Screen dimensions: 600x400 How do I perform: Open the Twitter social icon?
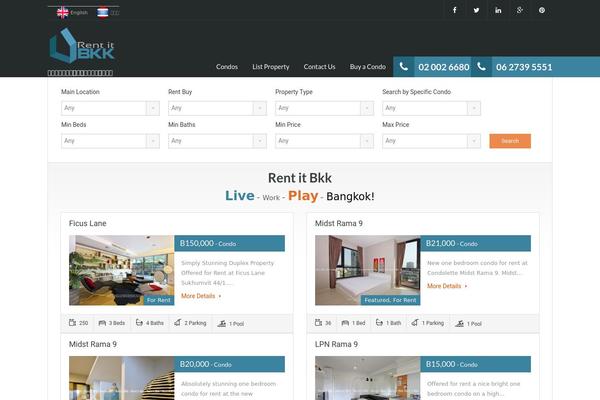click(x=476, y=10)
